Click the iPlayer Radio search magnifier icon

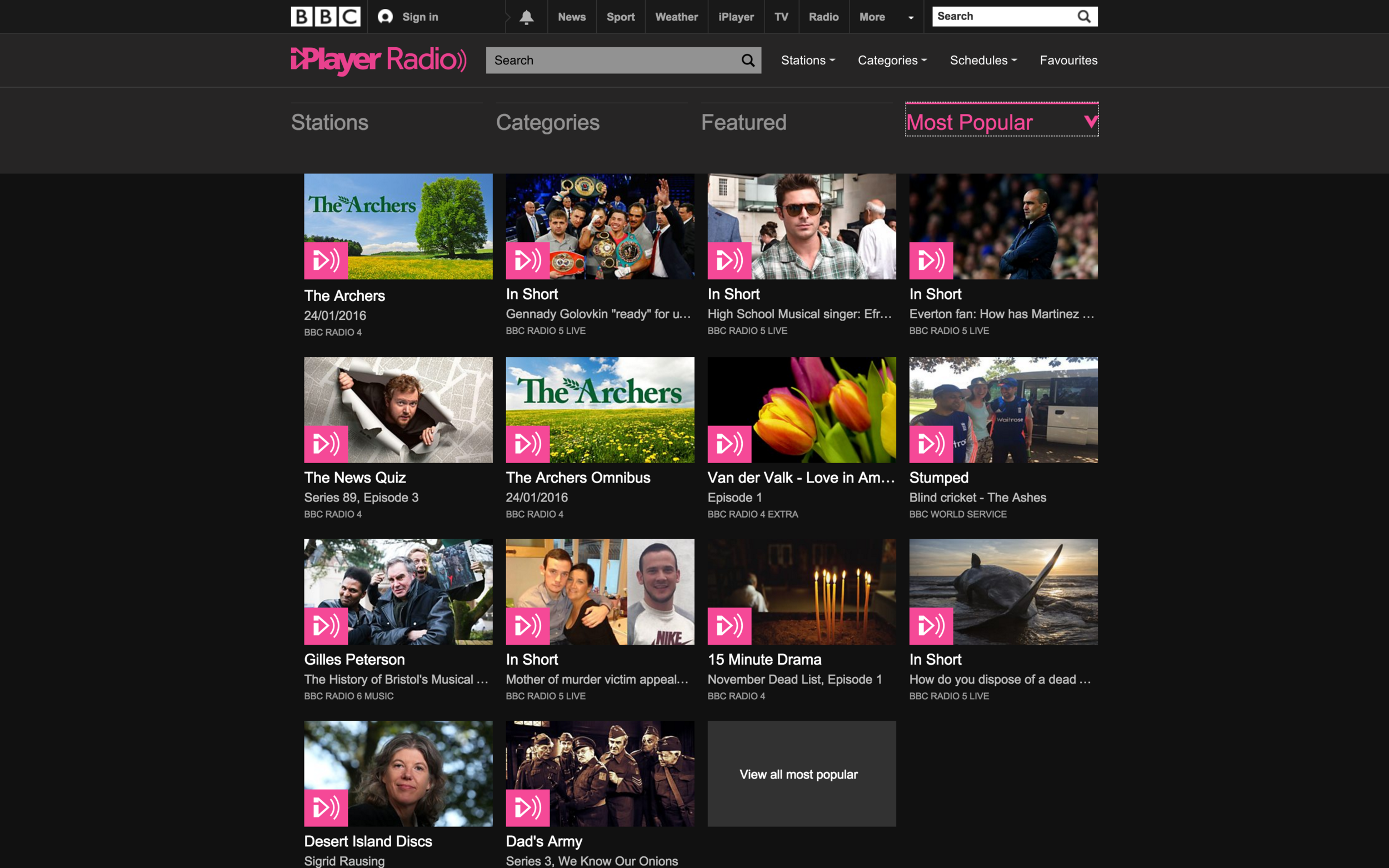click(748, 61)
